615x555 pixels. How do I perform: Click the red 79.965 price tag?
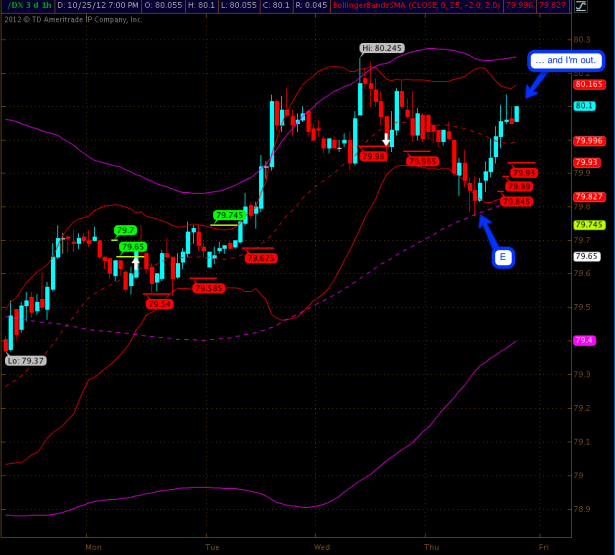[422, 161]
